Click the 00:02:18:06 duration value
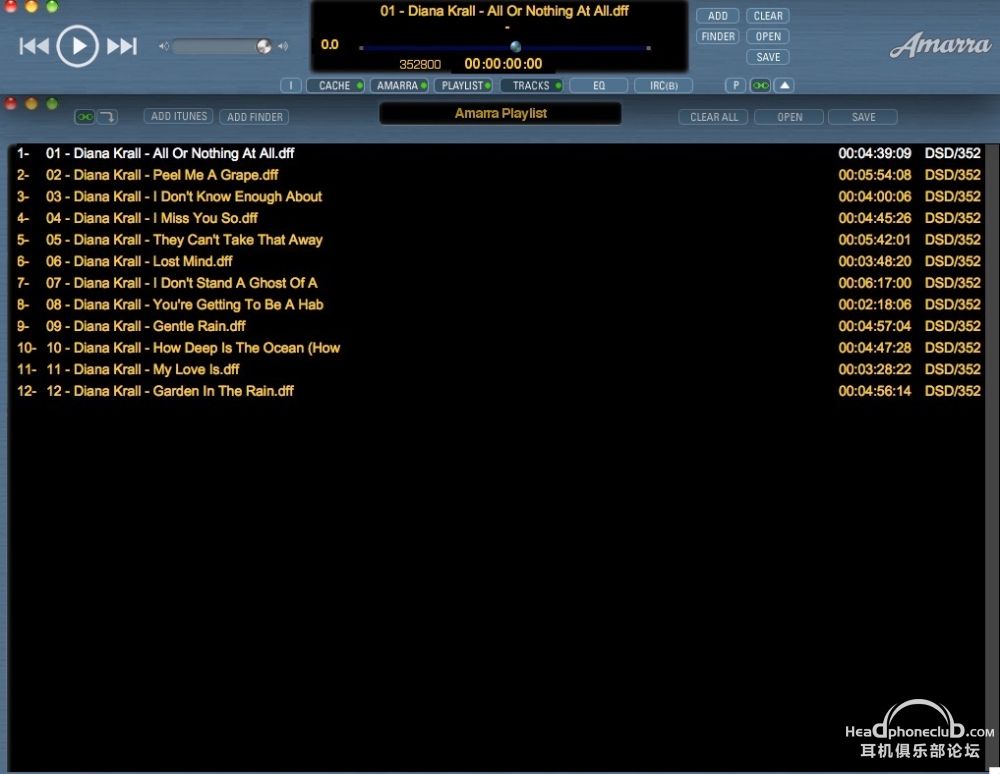This screenshot has height=774, width=1000. click(x=874, y=305)
